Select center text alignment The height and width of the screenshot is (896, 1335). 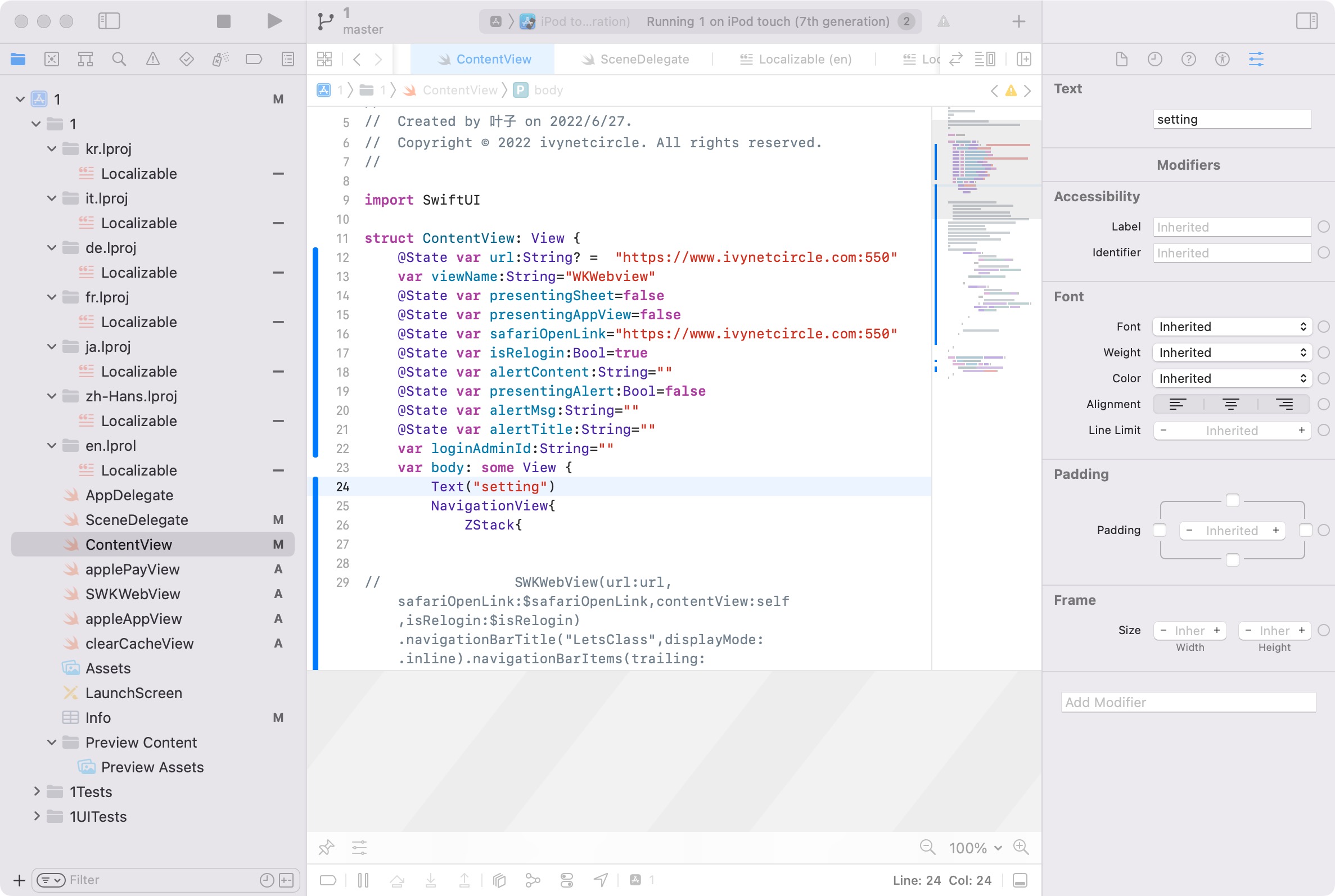coord(1230,404)
